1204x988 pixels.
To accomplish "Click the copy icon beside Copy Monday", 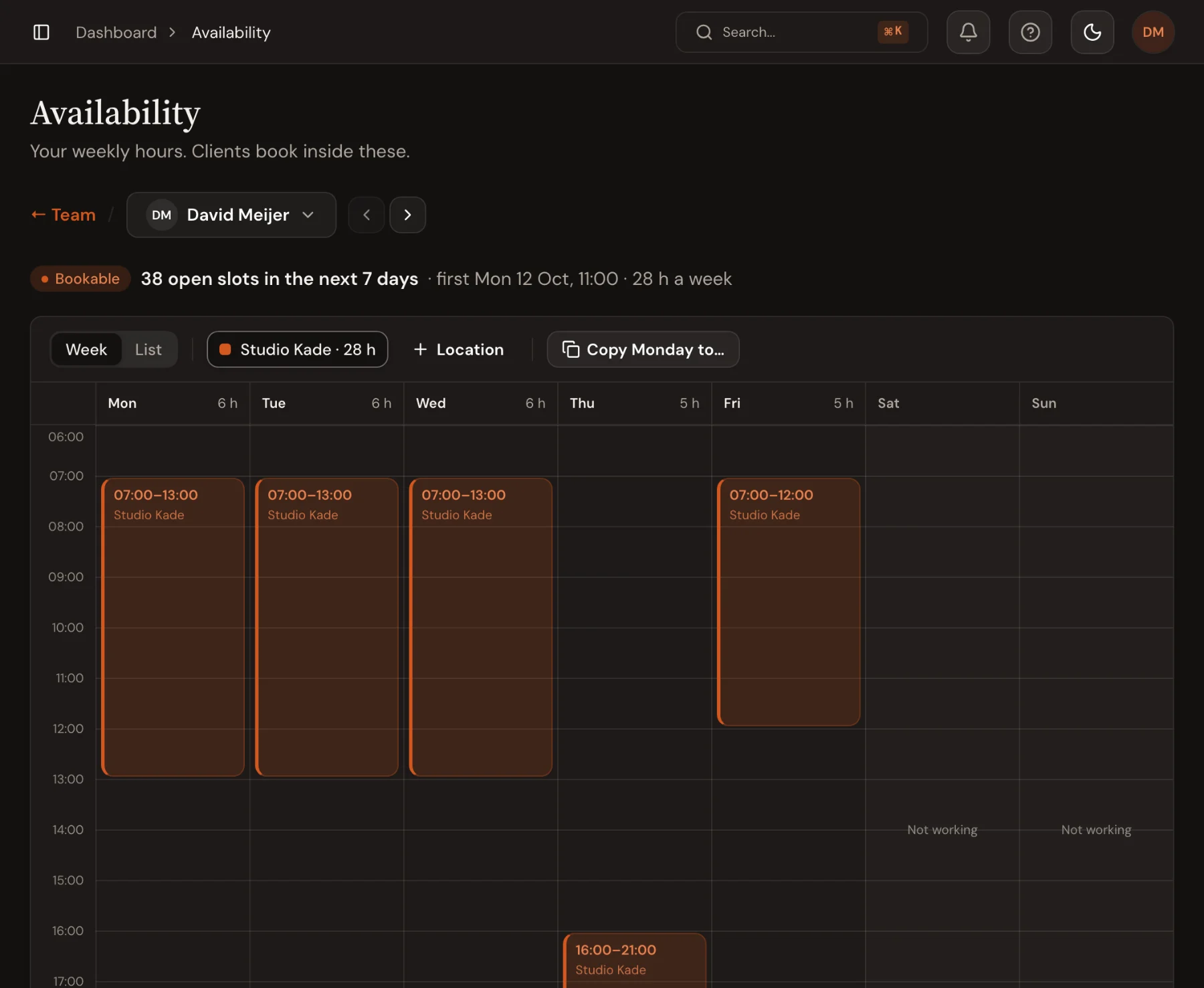I will pyautogui.click(x=571, y=349).
